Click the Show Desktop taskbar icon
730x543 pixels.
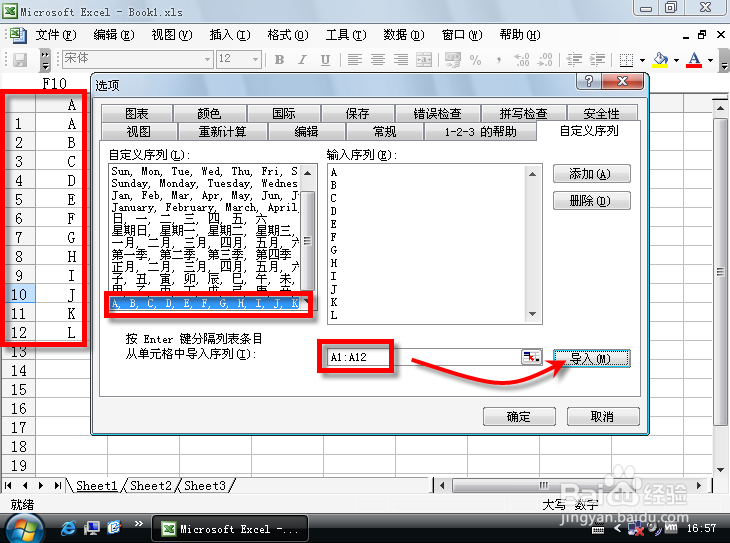coord(92,528)
